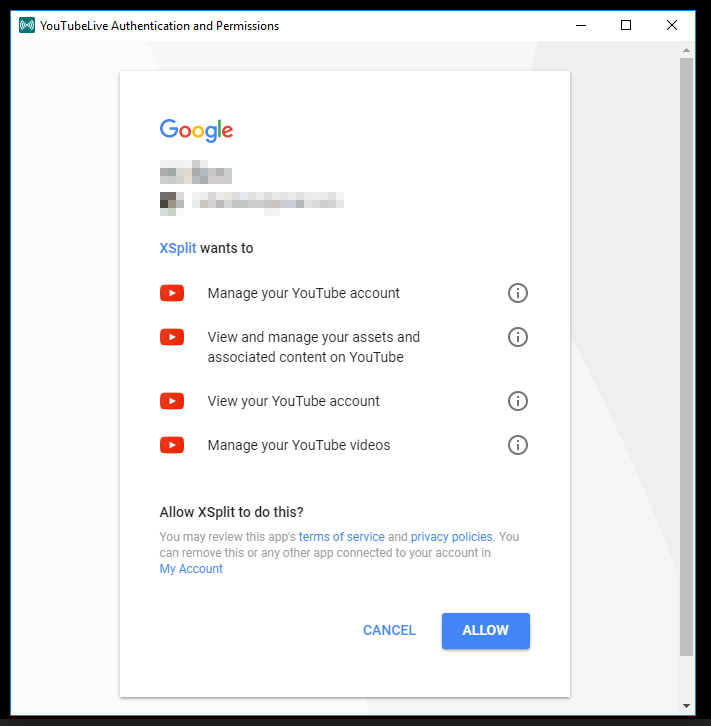Open info for View and manage your assets
The width and height of the screenshot is (711, 726).
pos(518,337)
